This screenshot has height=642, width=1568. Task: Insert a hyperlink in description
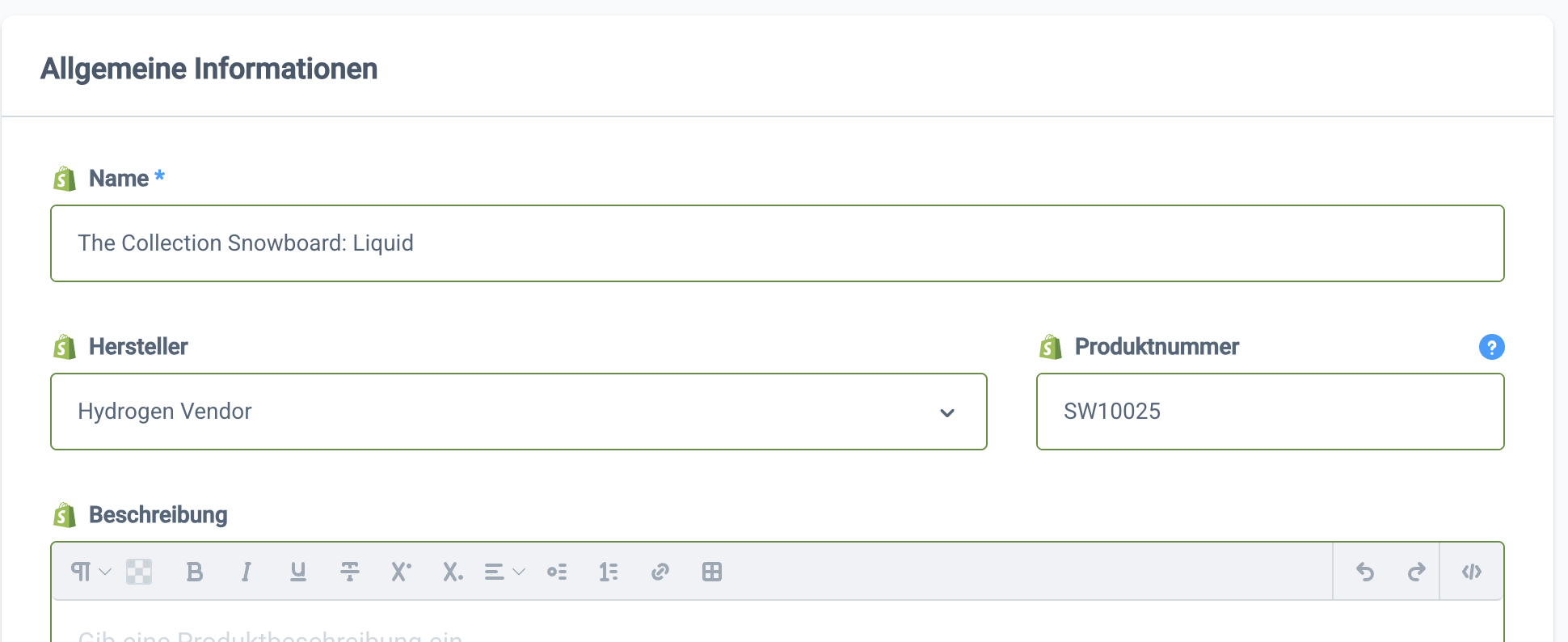click(660, 572)
